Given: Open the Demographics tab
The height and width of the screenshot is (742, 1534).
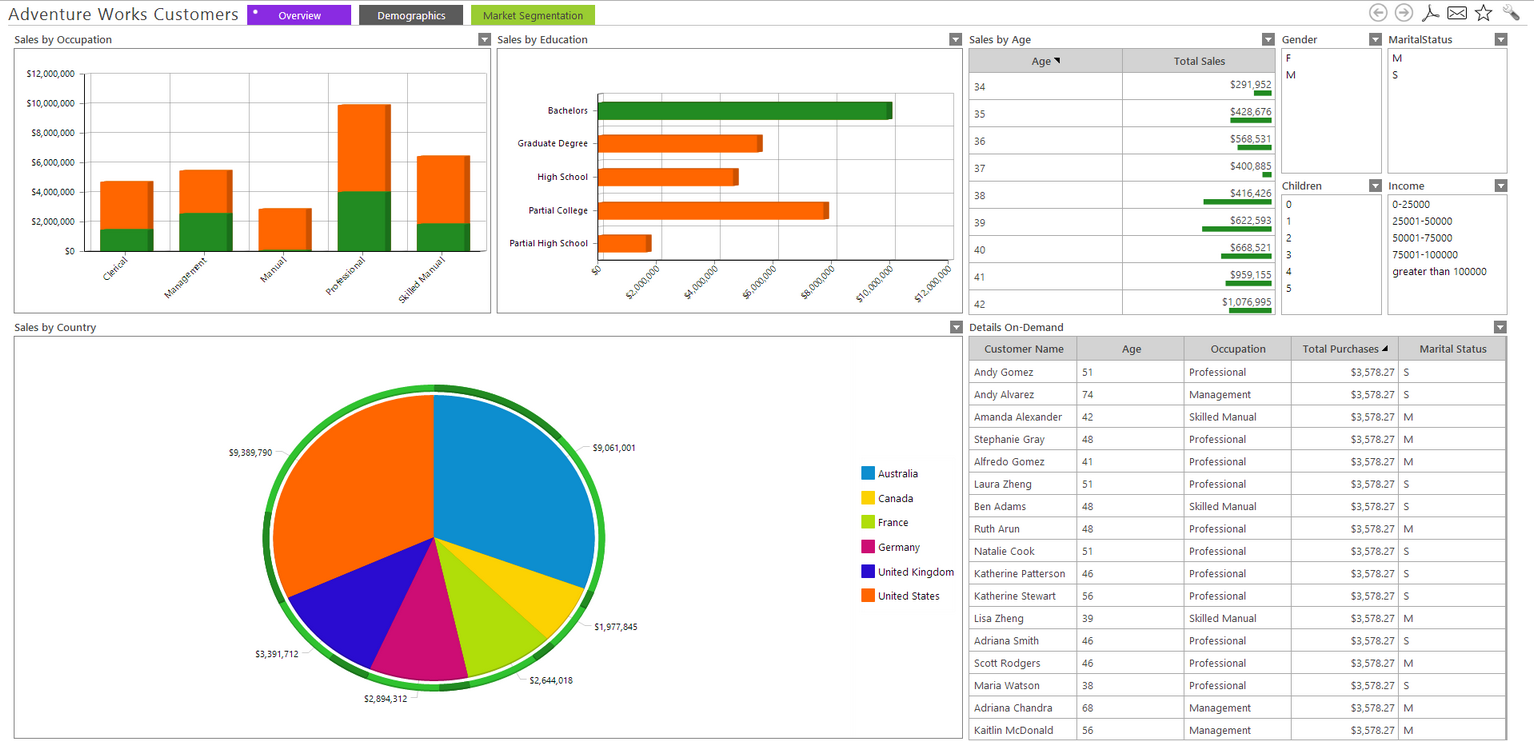Looking at the screenshot, I should 411,15.
